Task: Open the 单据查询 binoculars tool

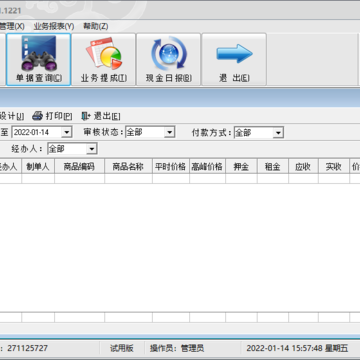Action: (x=39, y=59)
